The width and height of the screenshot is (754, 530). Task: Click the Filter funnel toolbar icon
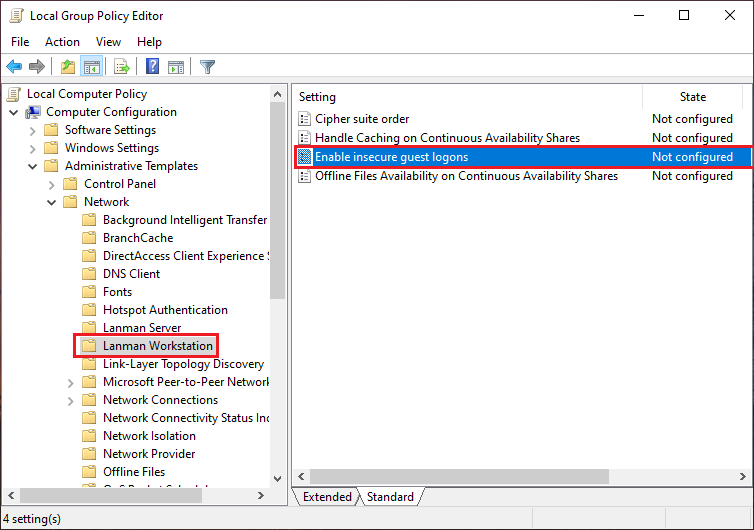(x=207, y=67)
